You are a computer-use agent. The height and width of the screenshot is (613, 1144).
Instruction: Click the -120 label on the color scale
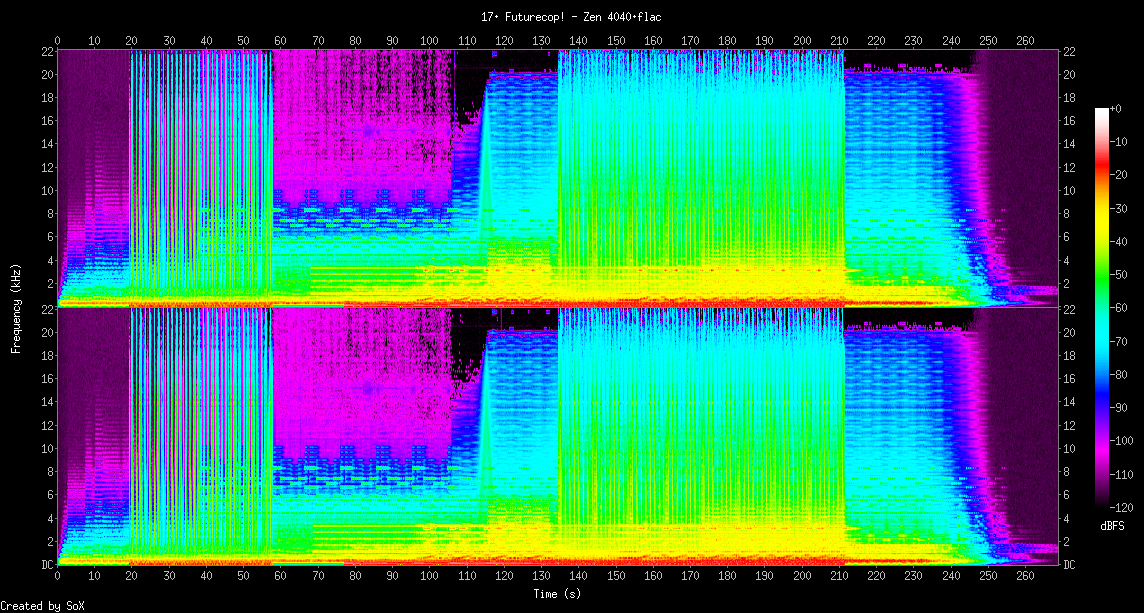click(1124, 507)
